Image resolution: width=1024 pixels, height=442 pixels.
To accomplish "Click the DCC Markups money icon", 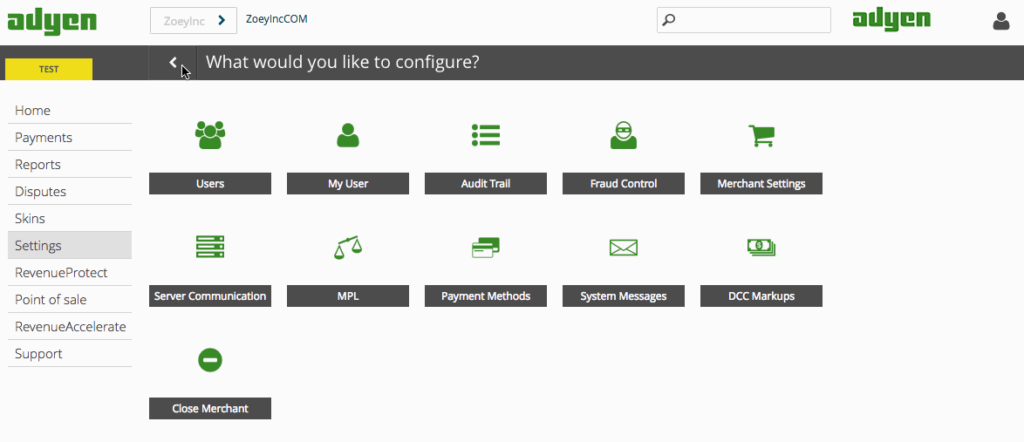I will 762,247.
